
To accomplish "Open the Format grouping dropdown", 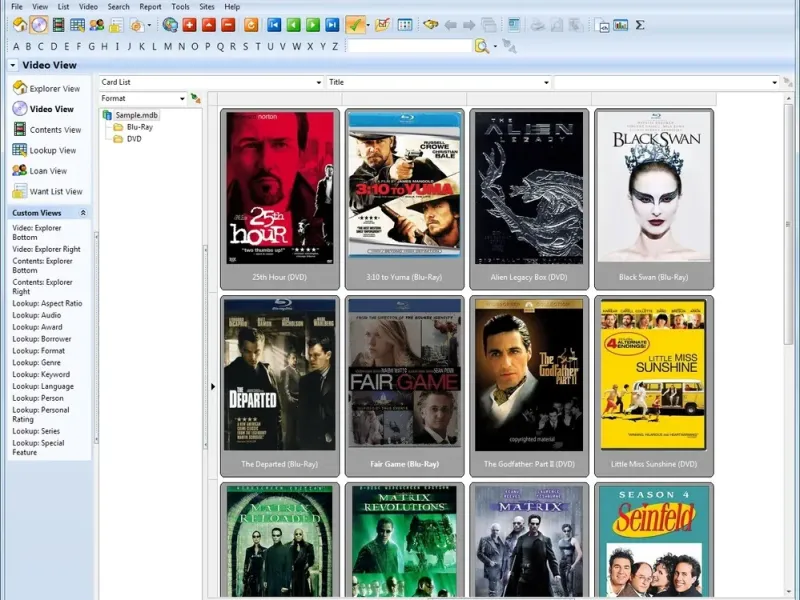I will pos(182,99).
